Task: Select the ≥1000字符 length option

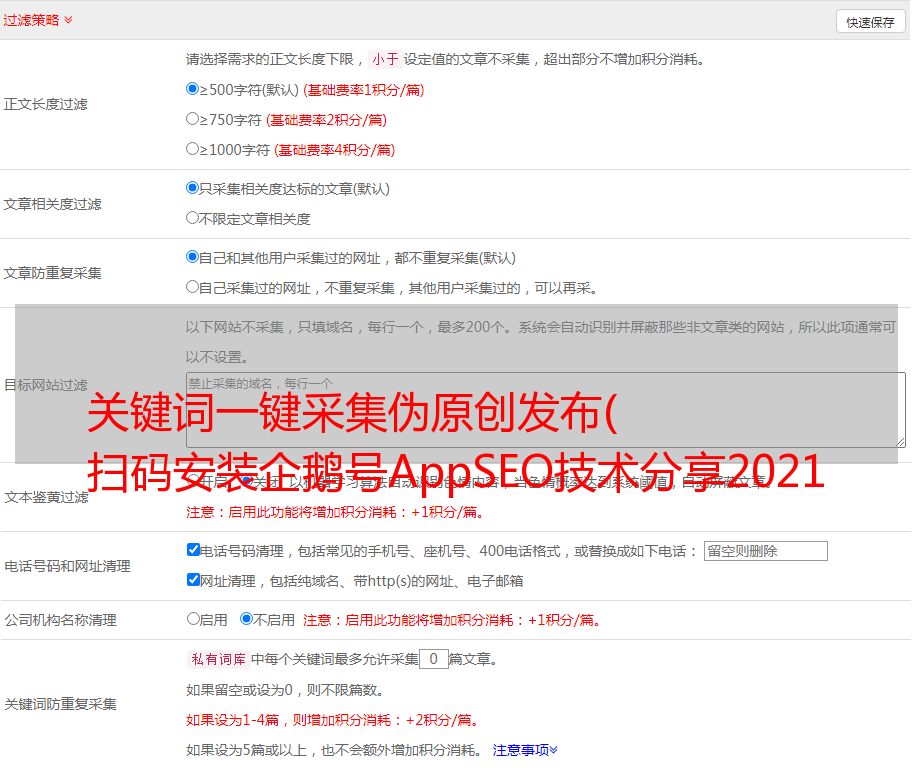Action: pyautogui.click(x=192, y=148)
